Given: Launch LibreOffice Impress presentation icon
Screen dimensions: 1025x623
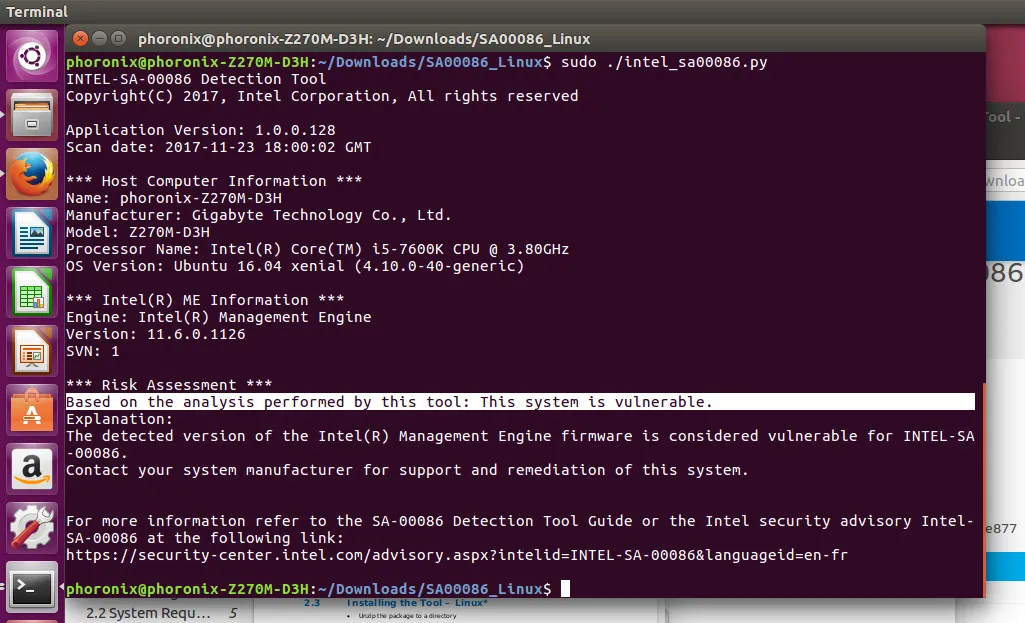Looking at the screenshot, I should click(32, 351).
